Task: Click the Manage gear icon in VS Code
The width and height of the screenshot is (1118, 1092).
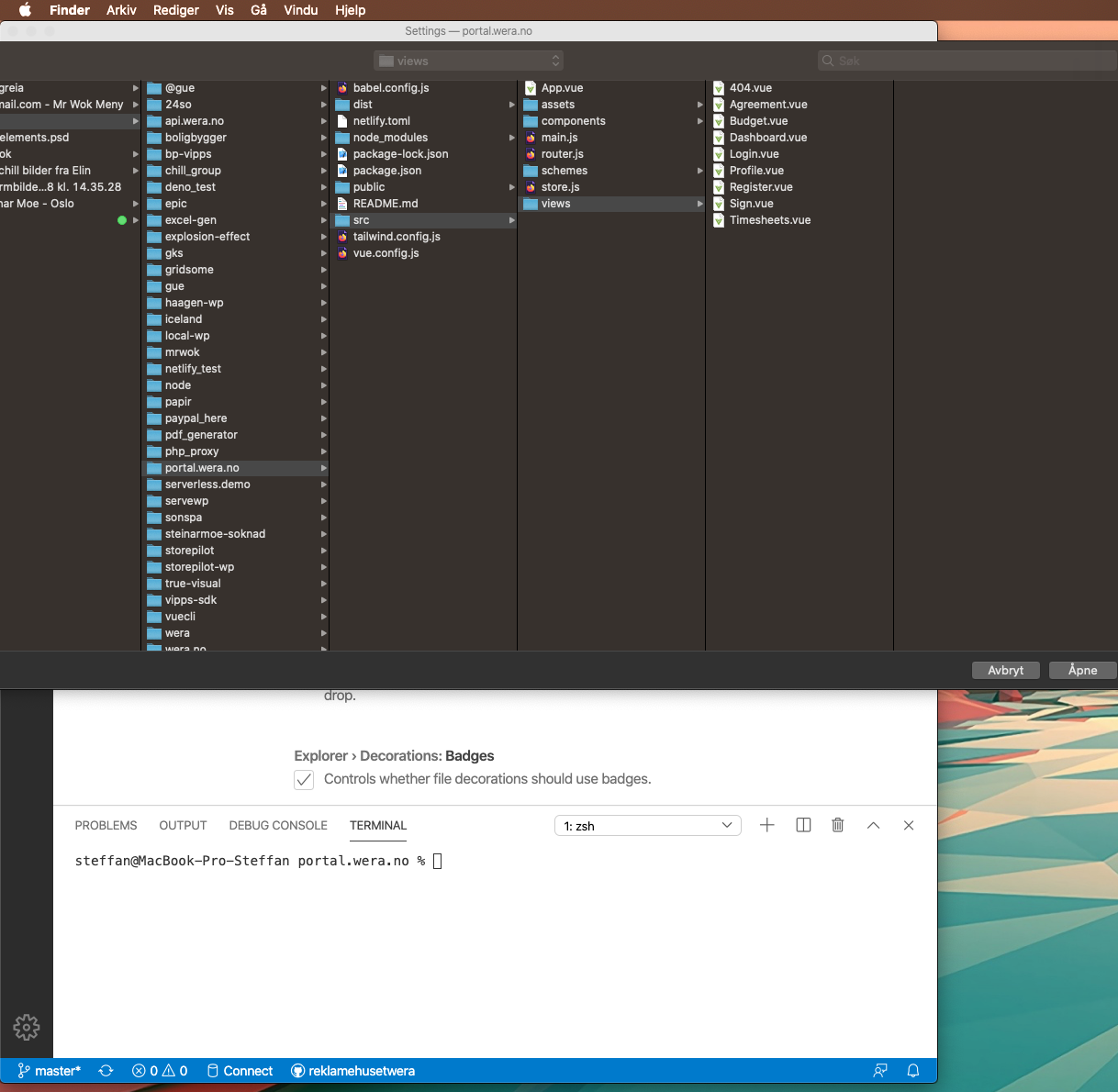Action: click(27, 1027)
